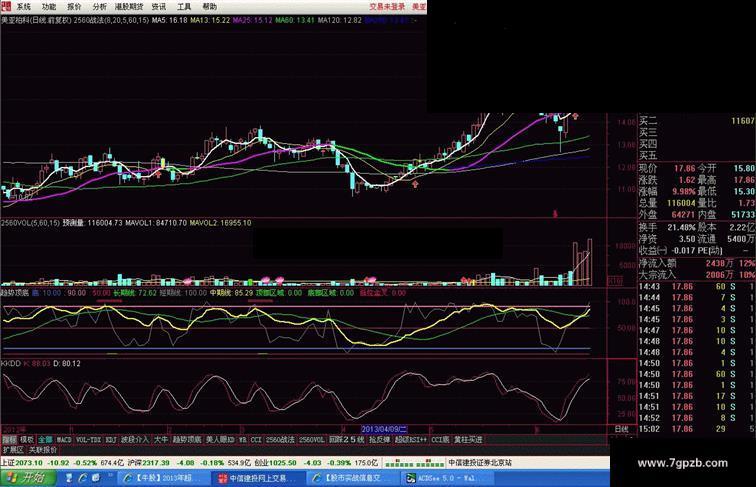Open the 分析 menu
This screenshot has height=487, width=756.
(x=100, y=7)
